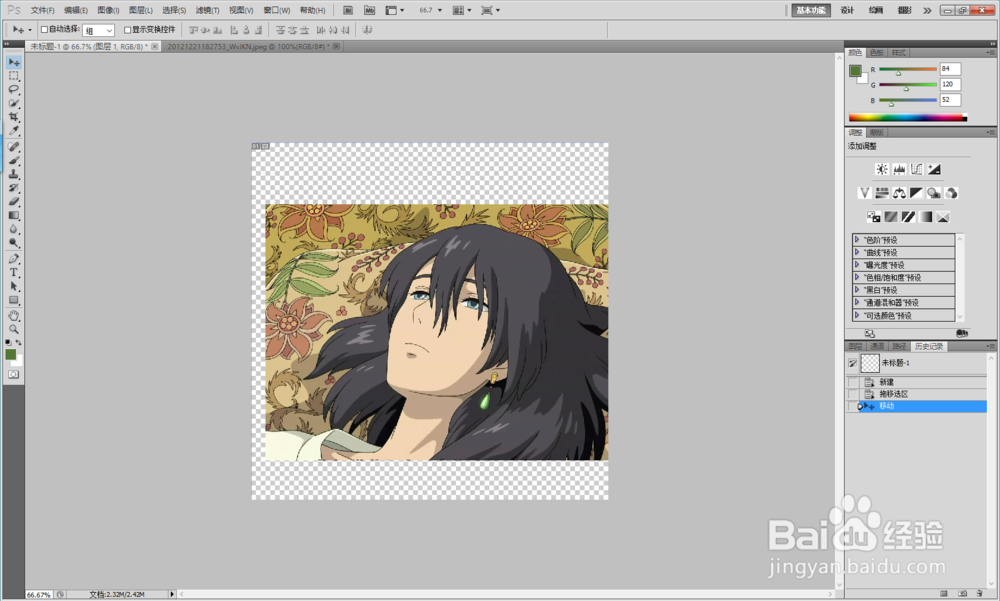Swap foreground and background colors
1000x601 pixels.
18,343
